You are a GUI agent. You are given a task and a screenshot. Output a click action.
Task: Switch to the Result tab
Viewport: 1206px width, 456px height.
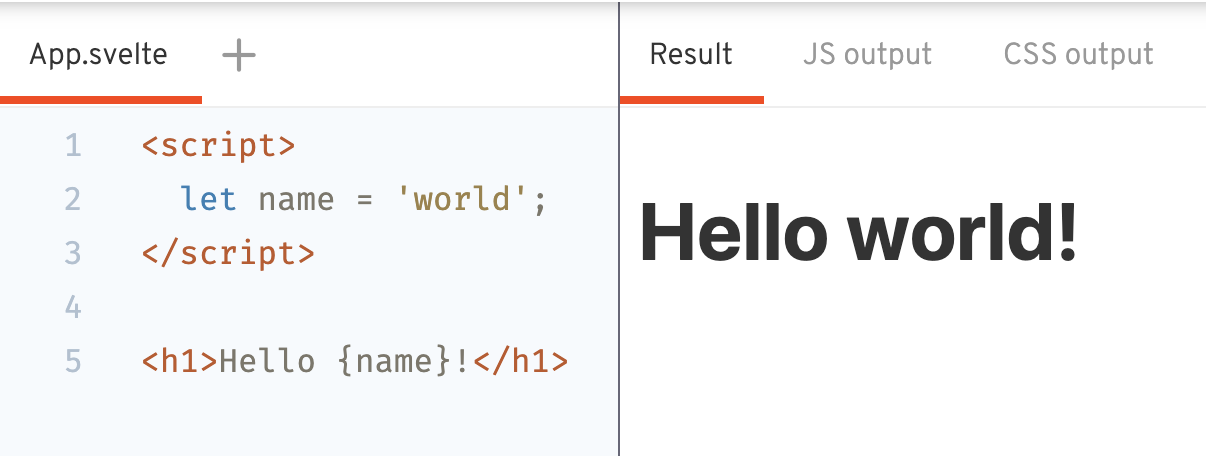point(691,54)
